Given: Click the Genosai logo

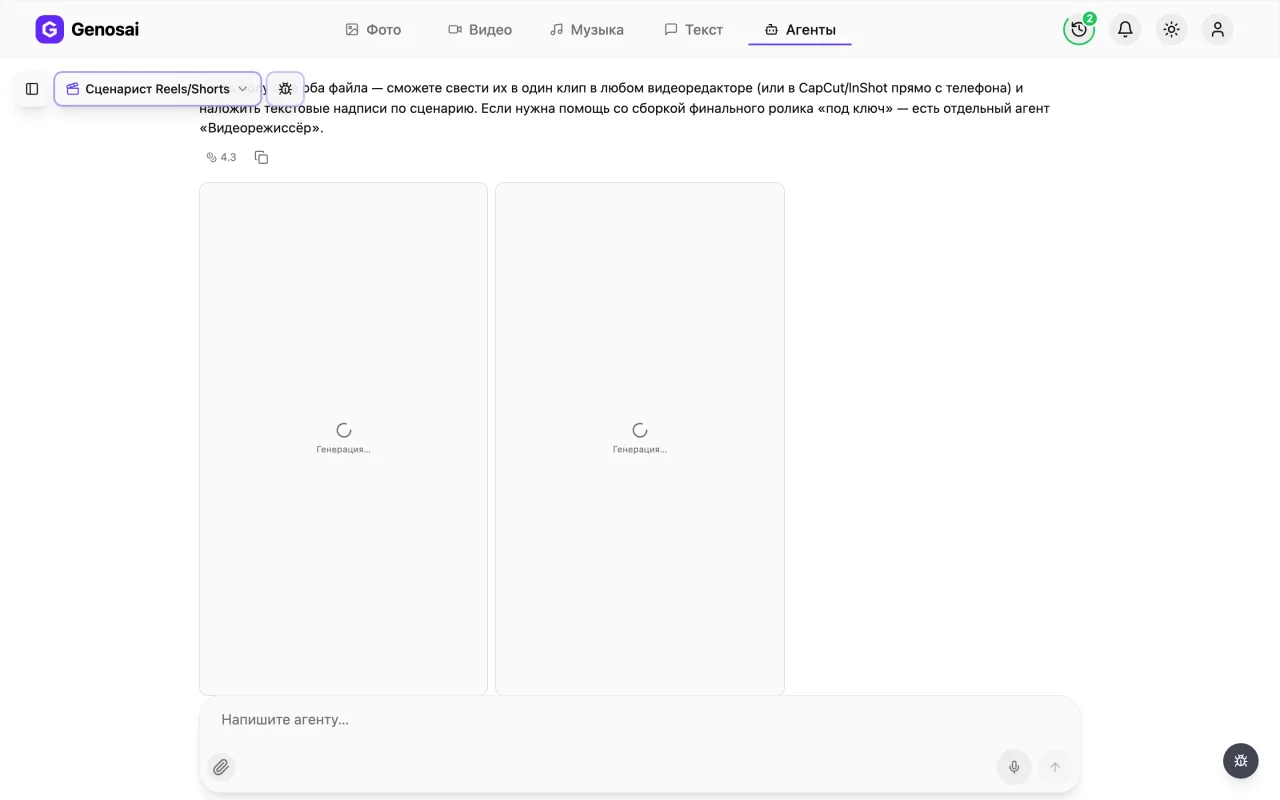Looking at the screenshot, I should pos(49,30).
